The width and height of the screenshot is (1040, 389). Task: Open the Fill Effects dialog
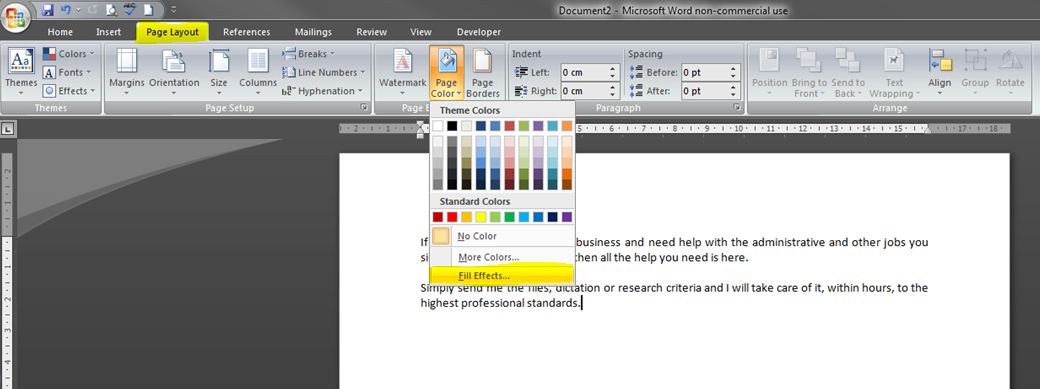(503, 275)
